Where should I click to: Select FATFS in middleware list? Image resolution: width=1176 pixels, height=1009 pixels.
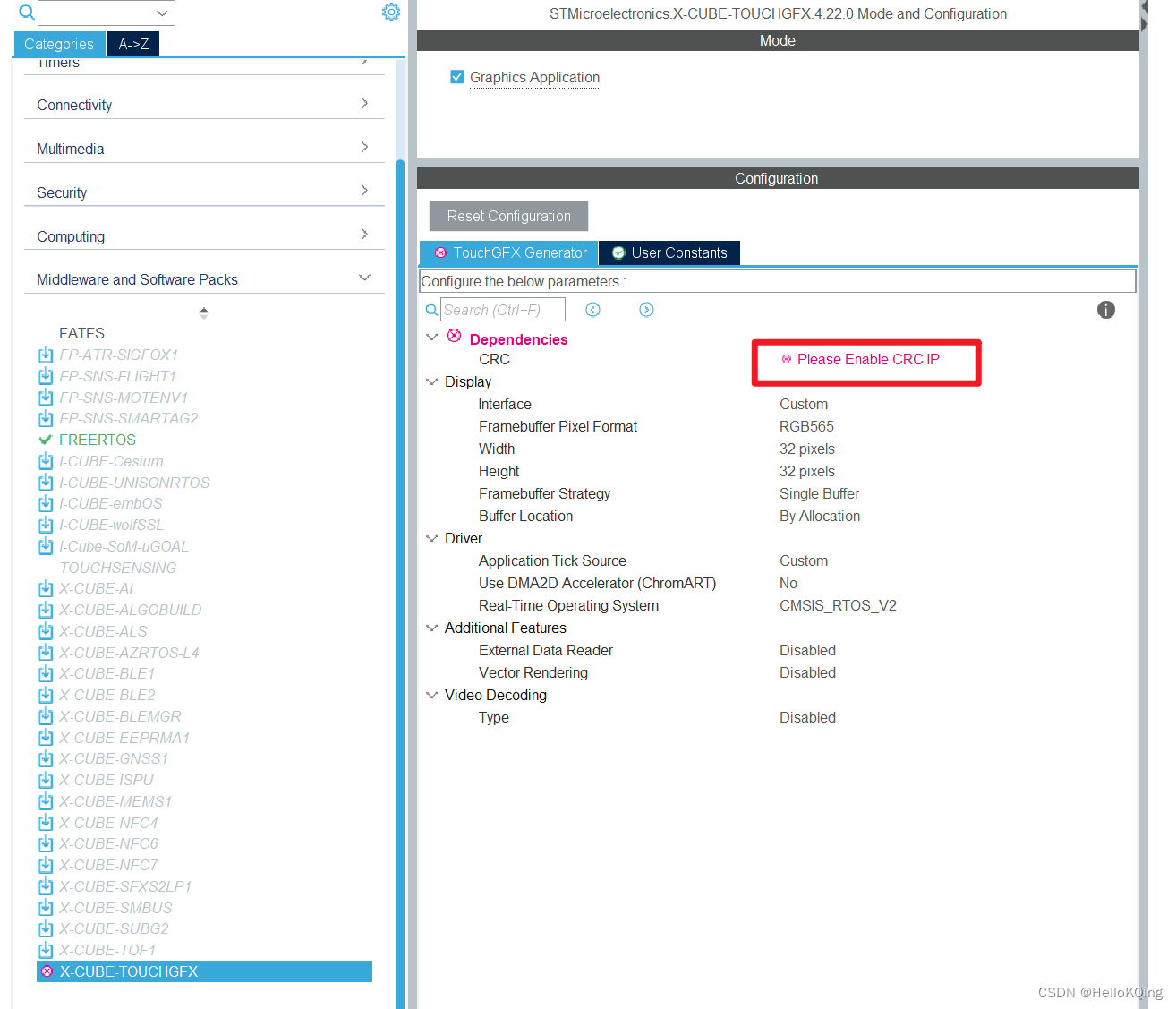point(81,333)
